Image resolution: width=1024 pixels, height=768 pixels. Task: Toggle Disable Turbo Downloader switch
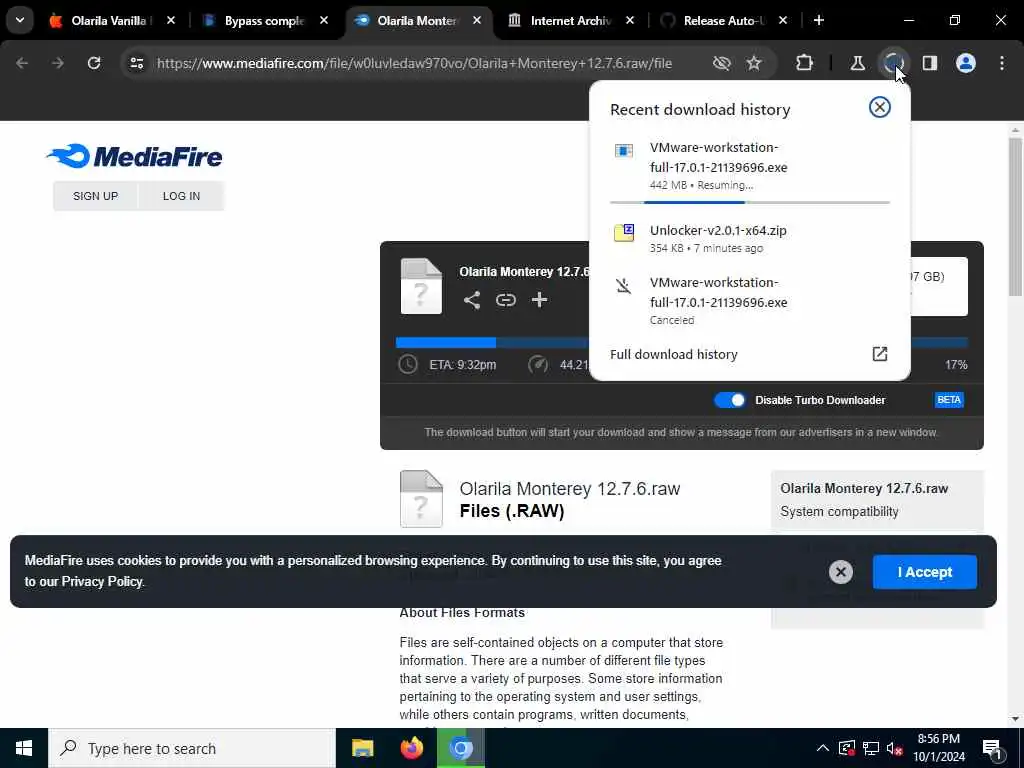pyautogui.click(x=729, y=400)
